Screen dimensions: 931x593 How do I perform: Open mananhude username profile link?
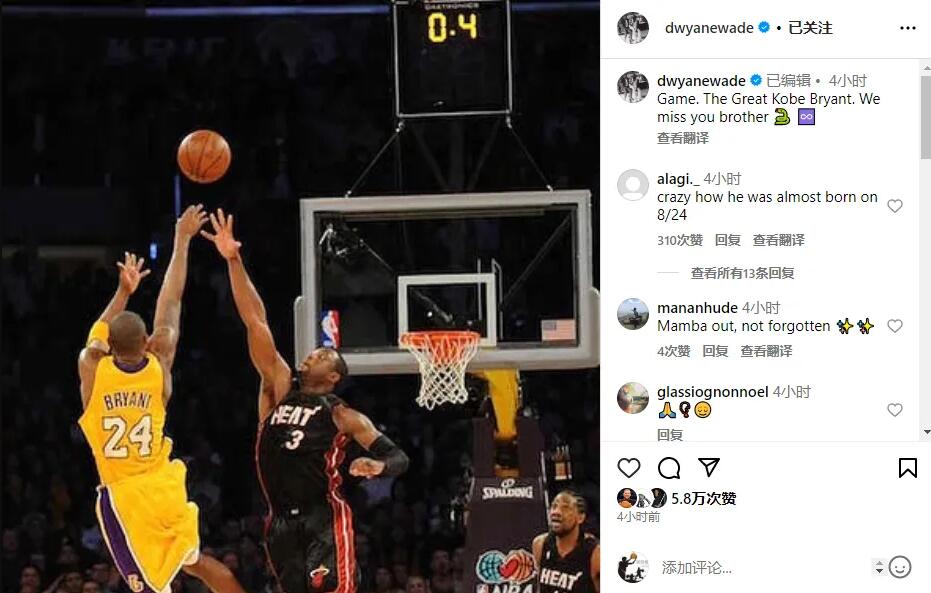(697, 307)
